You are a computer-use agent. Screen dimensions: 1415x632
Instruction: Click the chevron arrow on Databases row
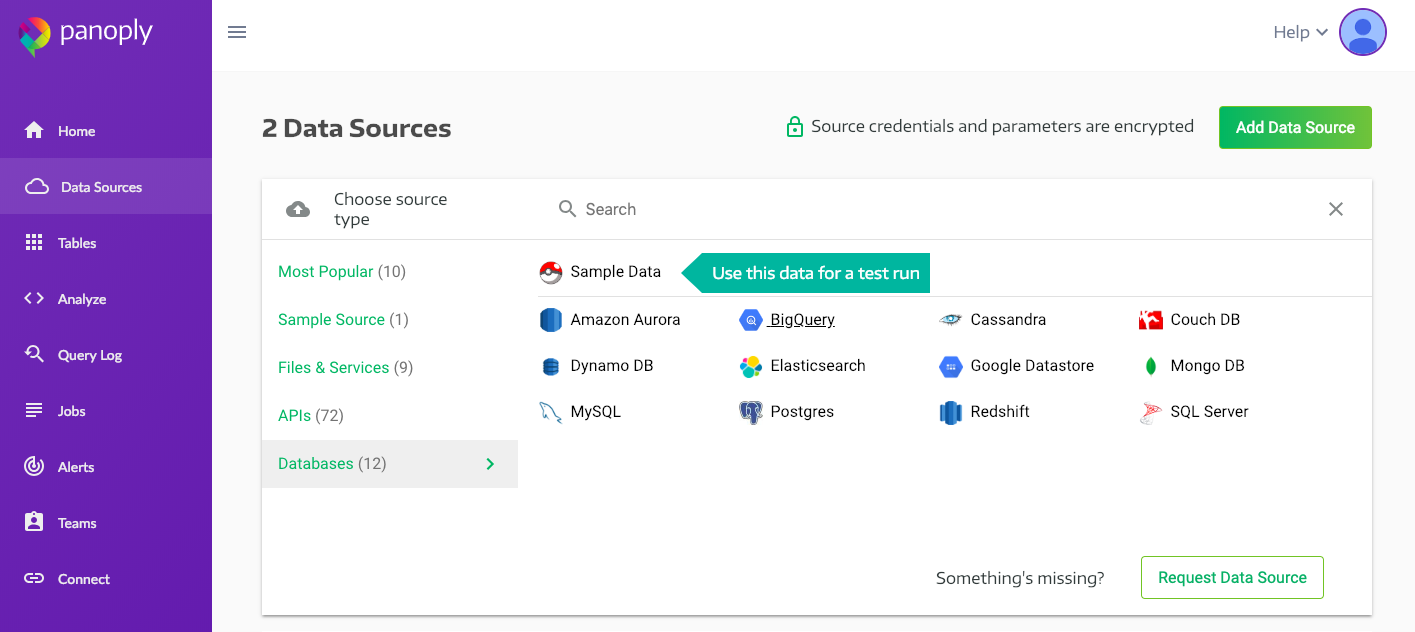click(490, 464)
